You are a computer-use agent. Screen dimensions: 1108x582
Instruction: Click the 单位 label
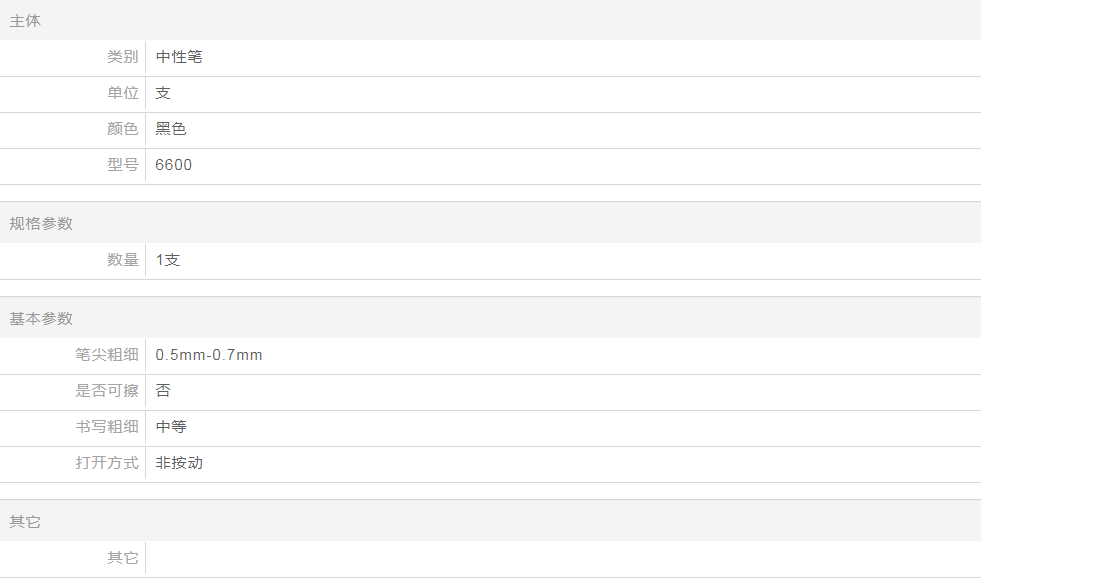[122, 93]
